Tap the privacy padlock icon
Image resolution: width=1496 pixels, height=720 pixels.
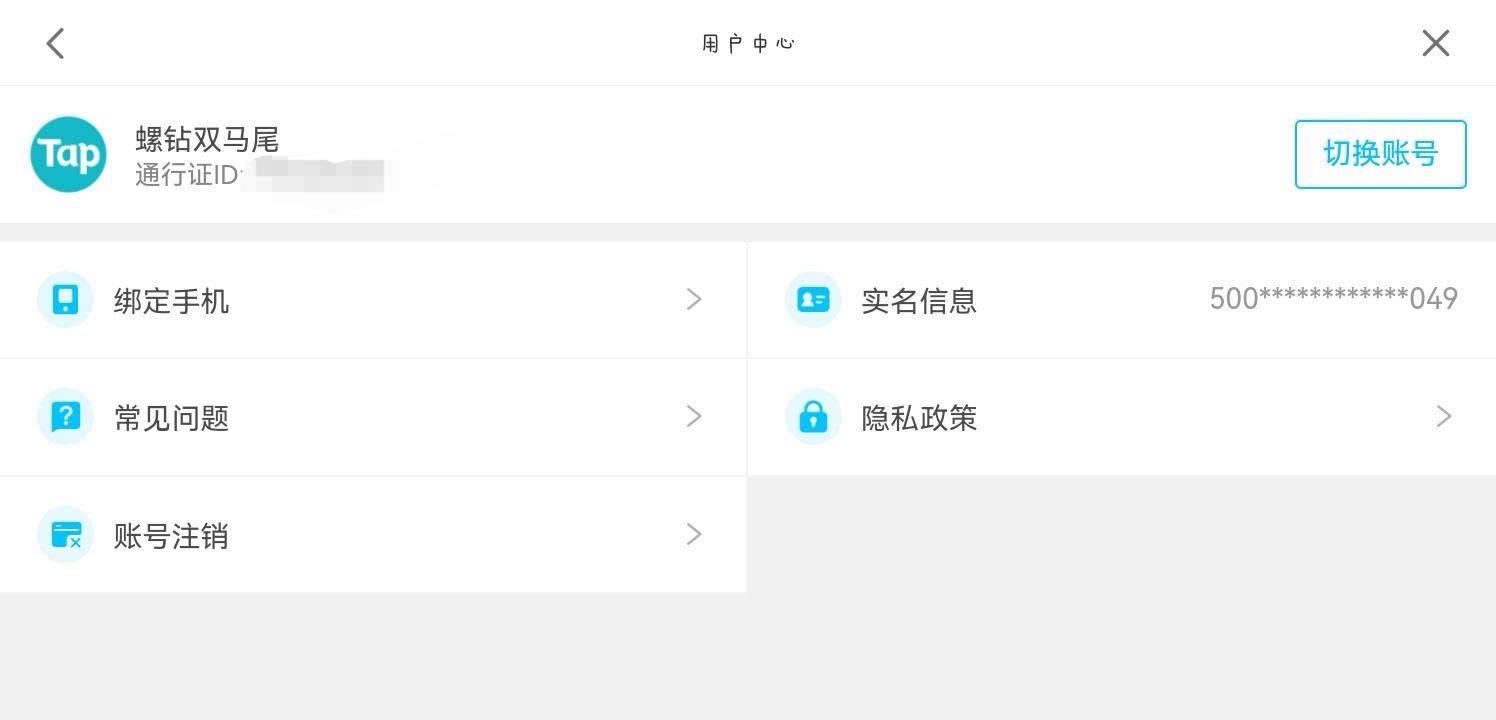click(x=813, y=417)
